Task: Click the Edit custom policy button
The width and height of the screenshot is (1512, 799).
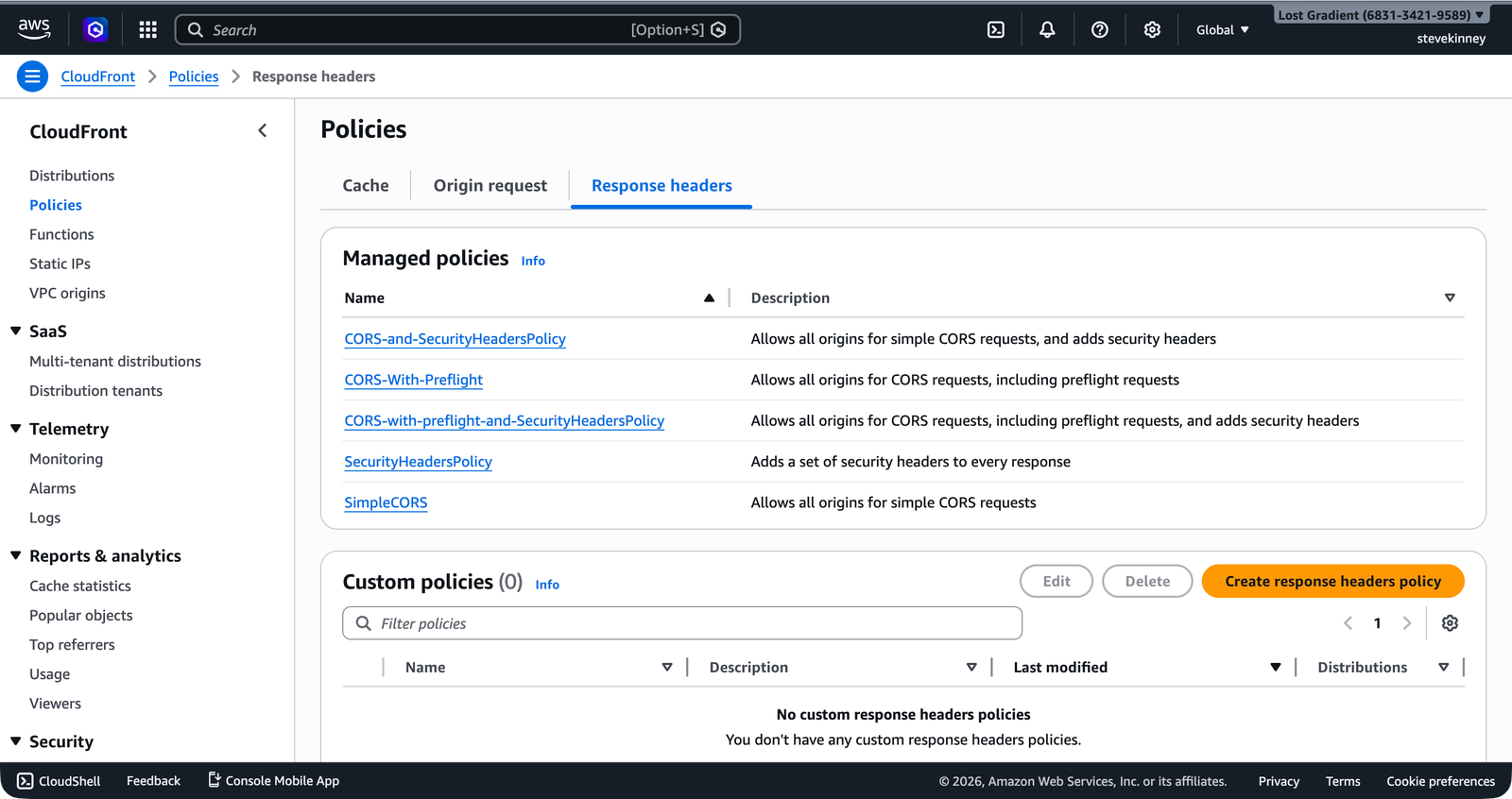Action: (1057, 582)
